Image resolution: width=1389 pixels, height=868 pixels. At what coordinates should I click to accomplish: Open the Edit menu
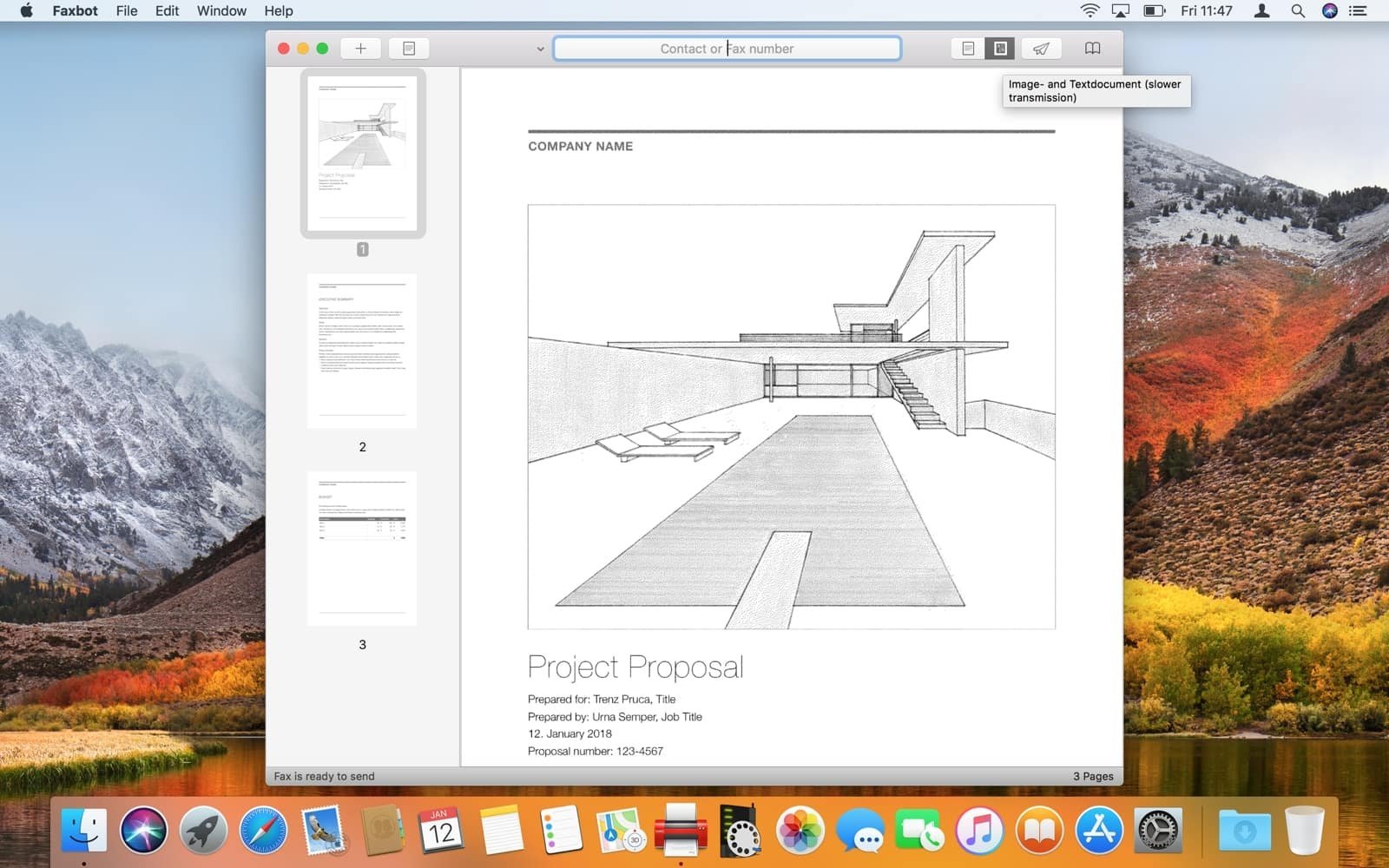167,10
